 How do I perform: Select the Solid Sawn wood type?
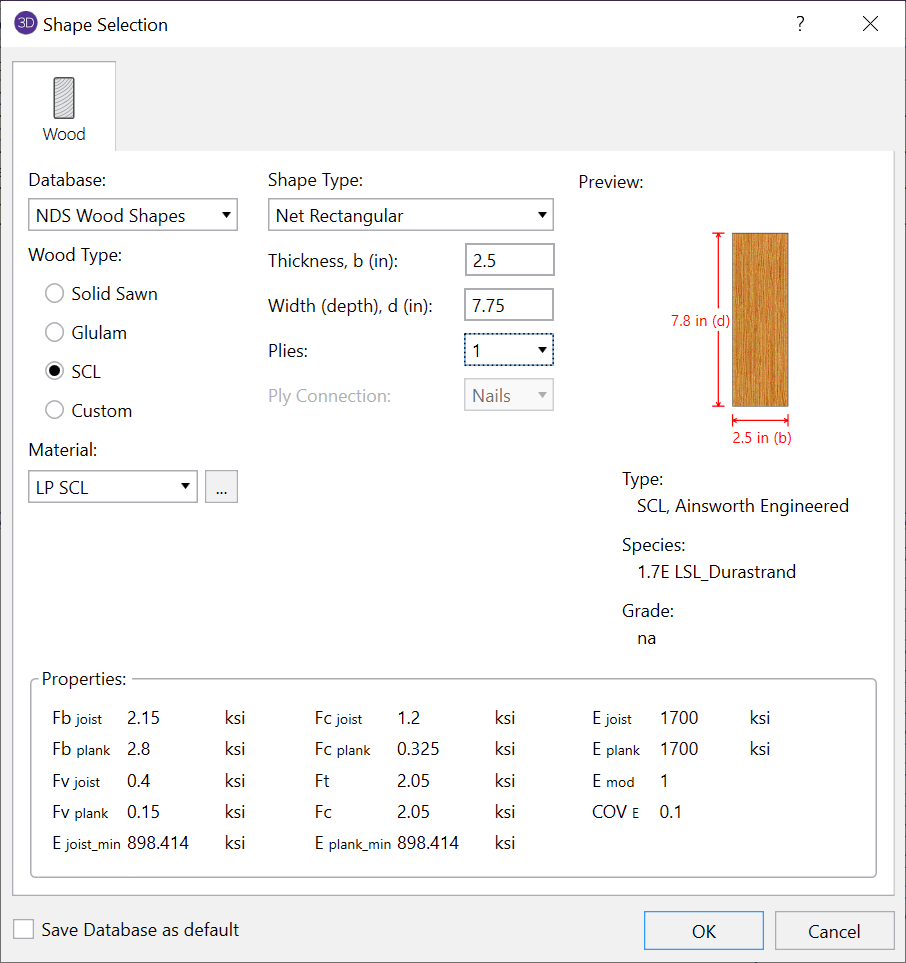54,294
